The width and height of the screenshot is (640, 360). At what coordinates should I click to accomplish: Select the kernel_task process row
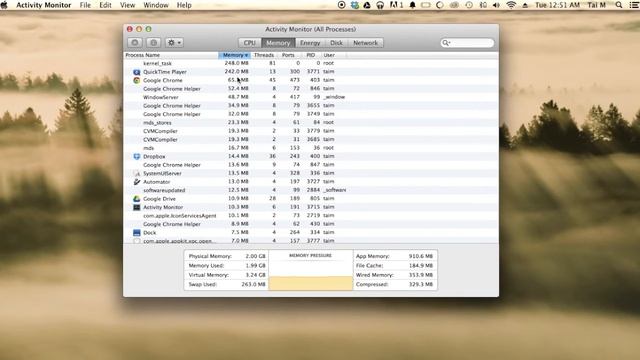pyautogui.click(x=311, y=63)
